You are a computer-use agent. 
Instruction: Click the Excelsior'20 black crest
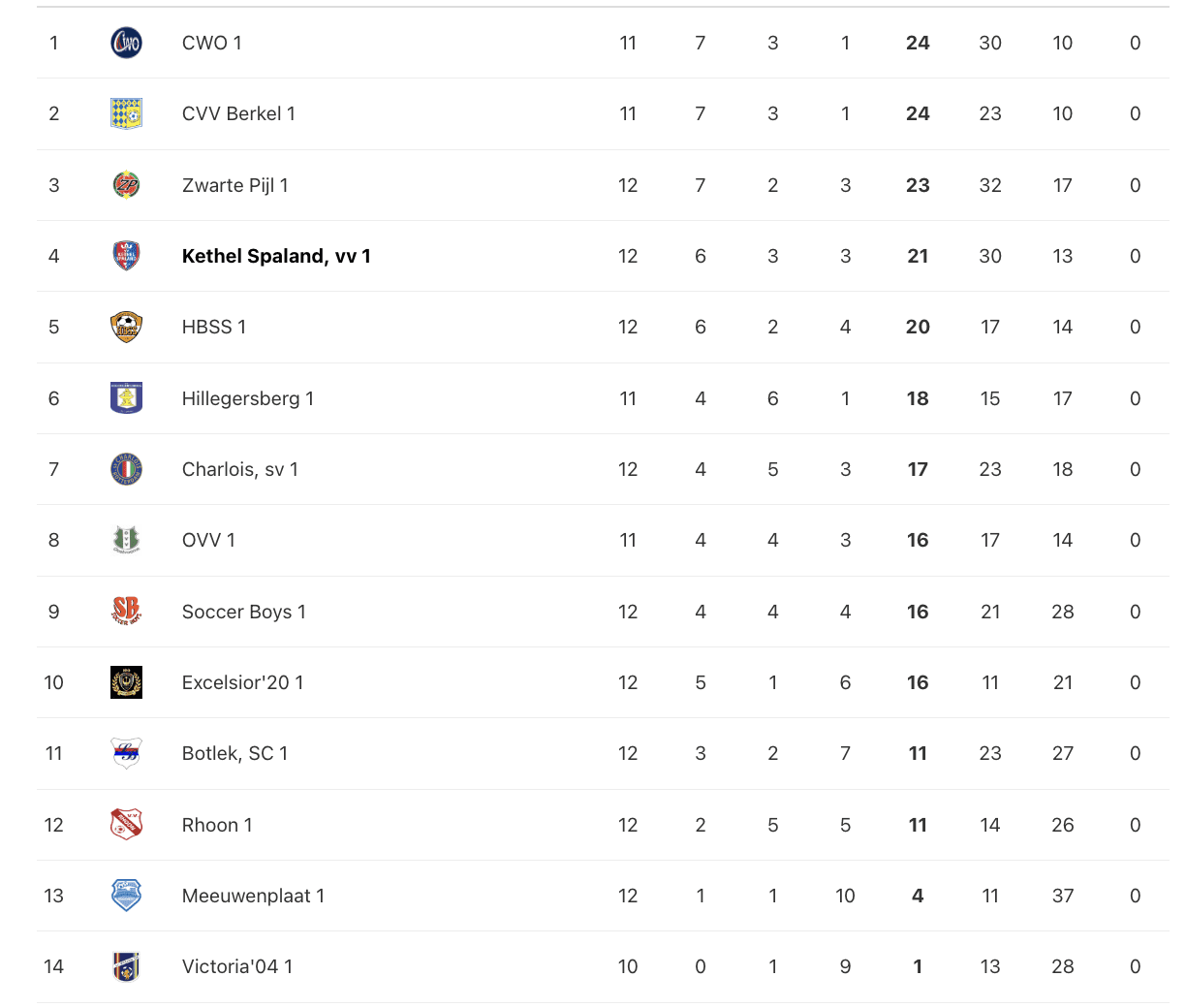(x=126, y=682)
